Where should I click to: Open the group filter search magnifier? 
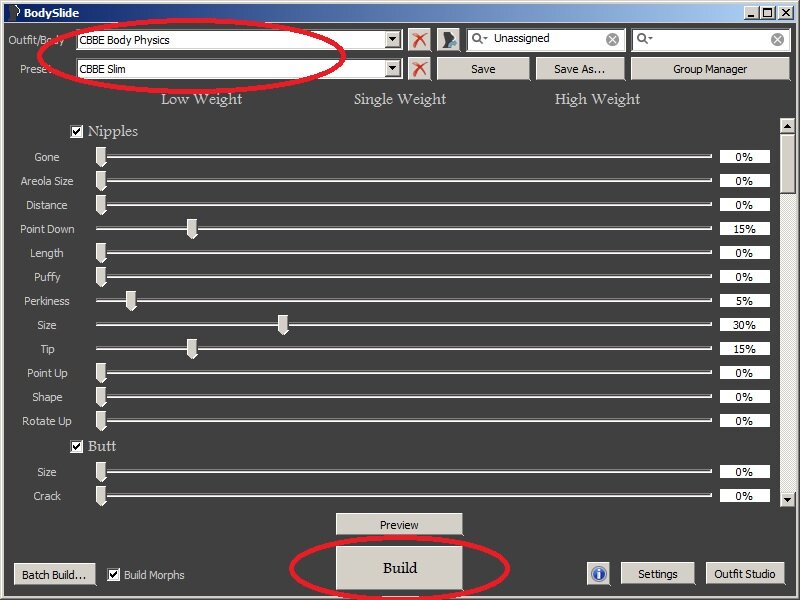click(x=480, y=38)
